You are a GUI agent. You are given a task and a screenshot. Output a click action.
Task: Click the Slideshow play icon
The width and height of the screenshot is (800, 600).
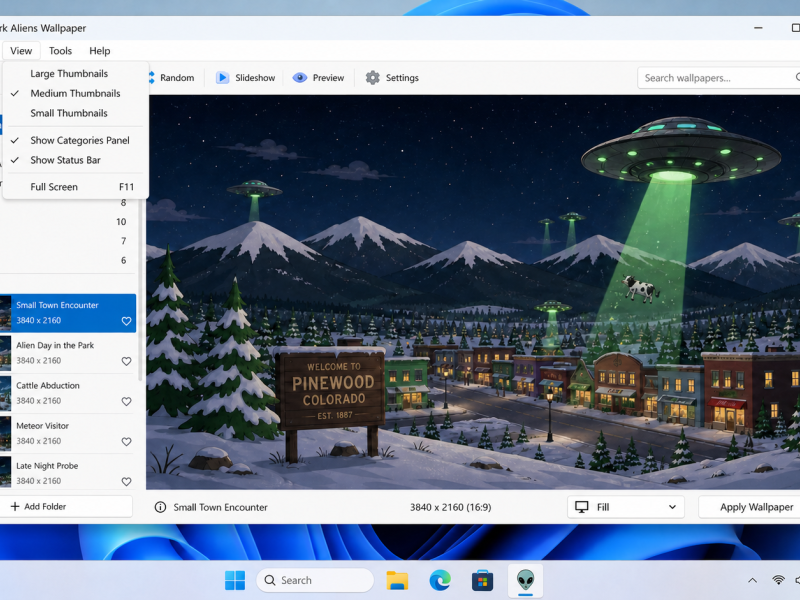pos(222,78)
